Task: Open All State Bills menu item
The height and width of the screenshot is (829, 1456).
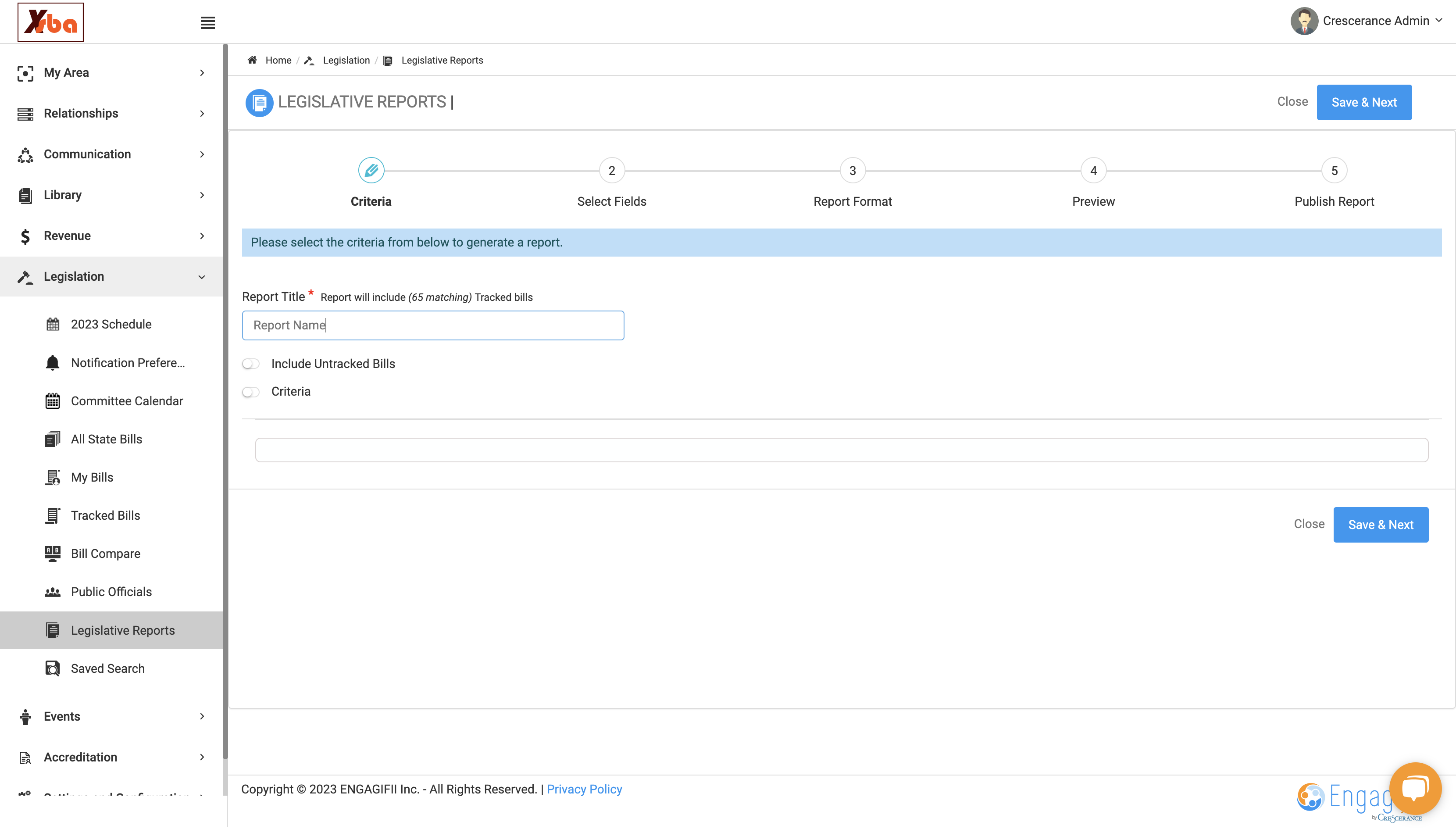Action: point(107,439)
